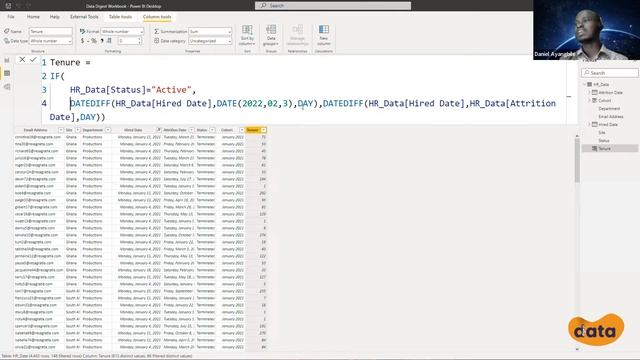Edit the column Name field
Viewport: 640px width, 360px height.
(x=51, y=31)
